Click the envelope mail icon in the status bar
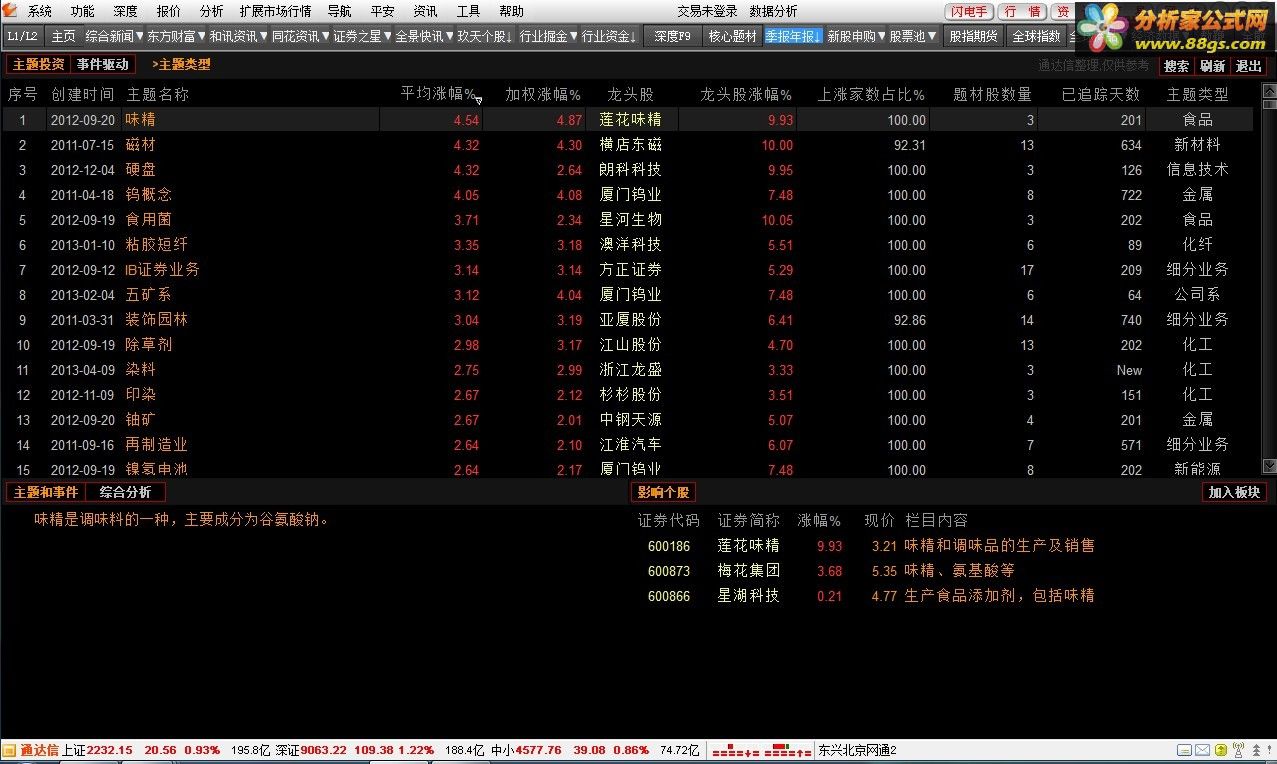Screen dimensions: 1277x764 (x=1201, y=751)
